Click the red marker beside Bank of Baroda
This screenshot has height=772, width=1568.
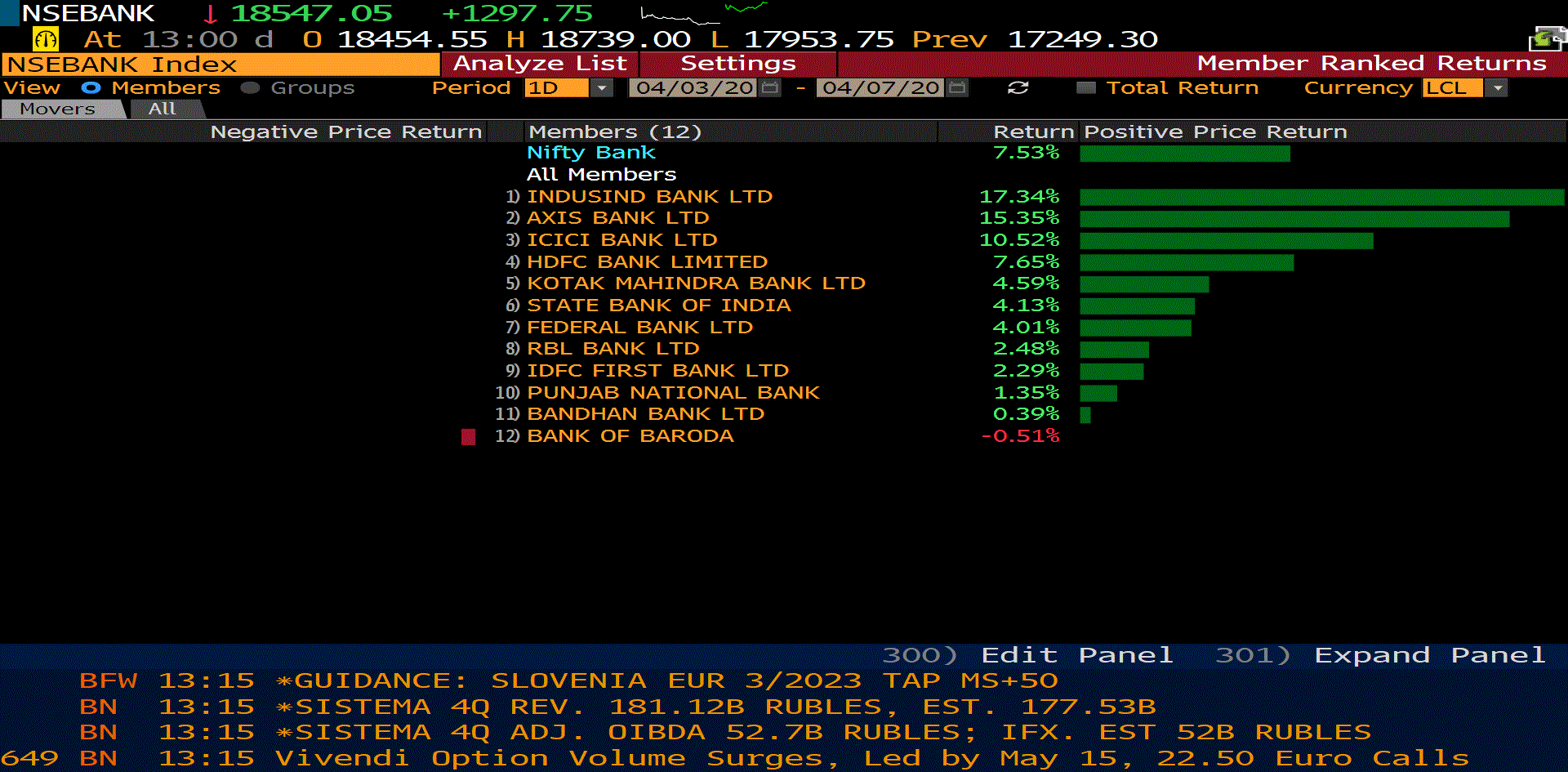click(468, 436)
